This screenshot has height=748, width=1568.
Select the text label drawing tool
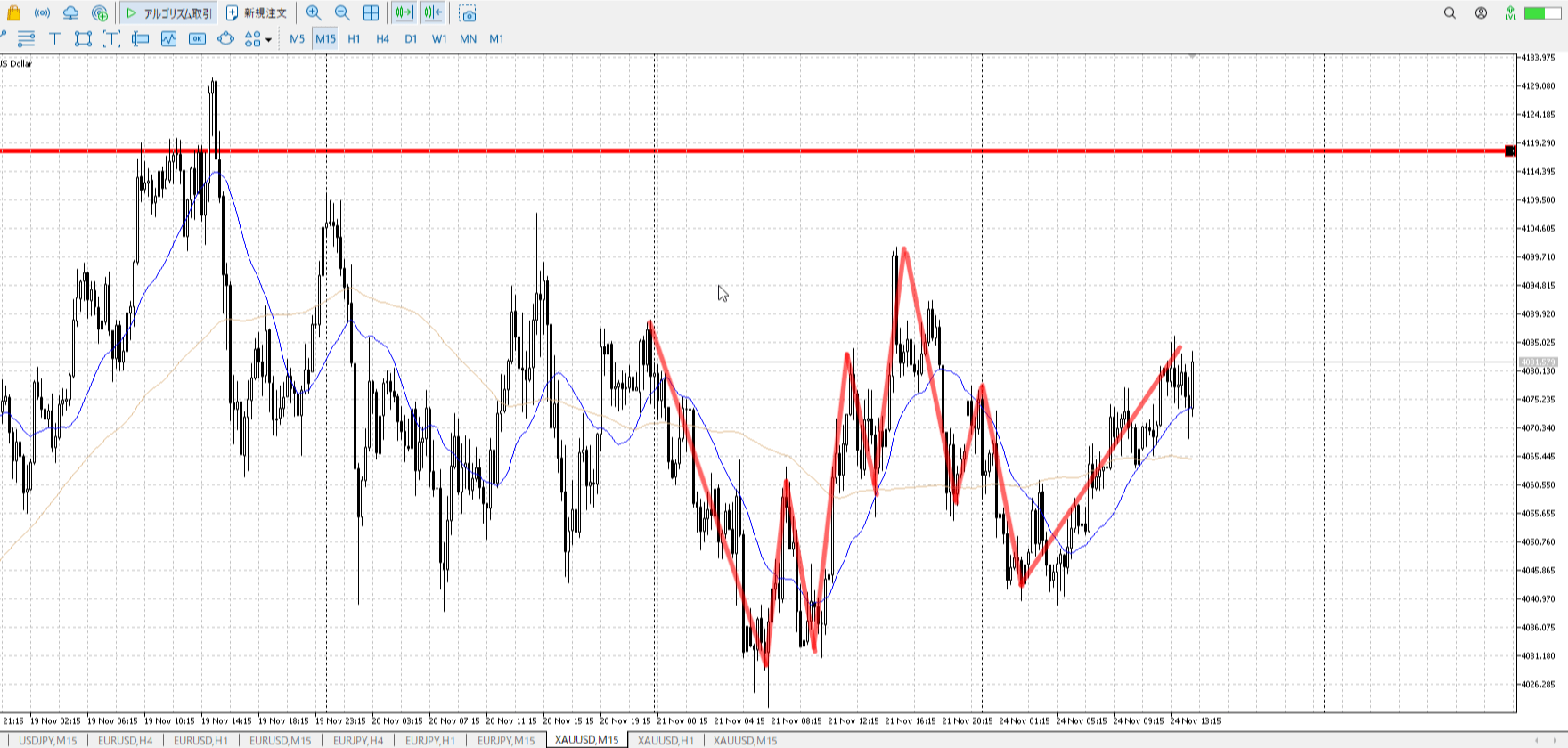(x=54, y=38)
